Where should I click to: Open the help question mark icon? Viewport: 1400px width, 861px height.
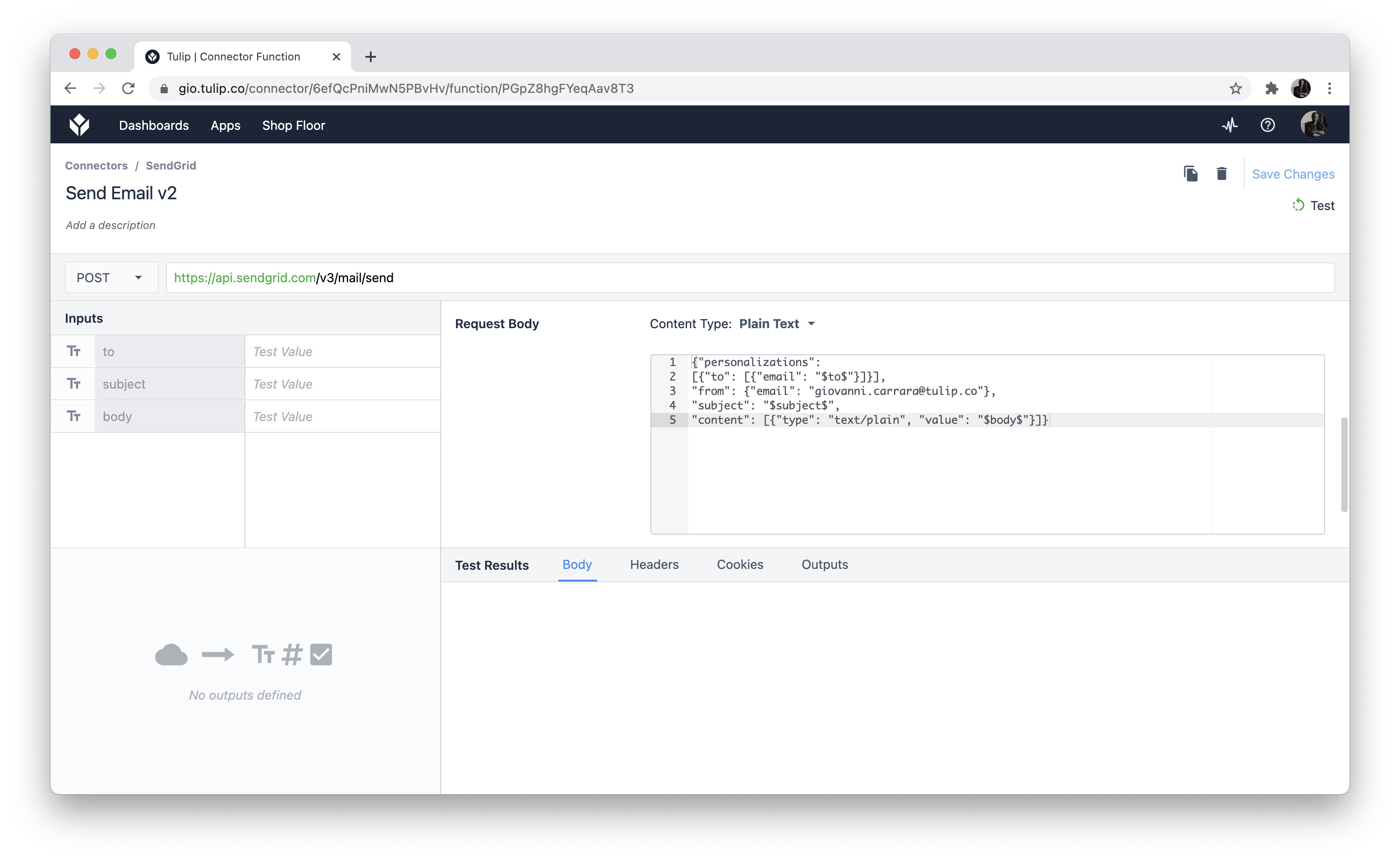pyautogui.click(x=1267, y=125)
